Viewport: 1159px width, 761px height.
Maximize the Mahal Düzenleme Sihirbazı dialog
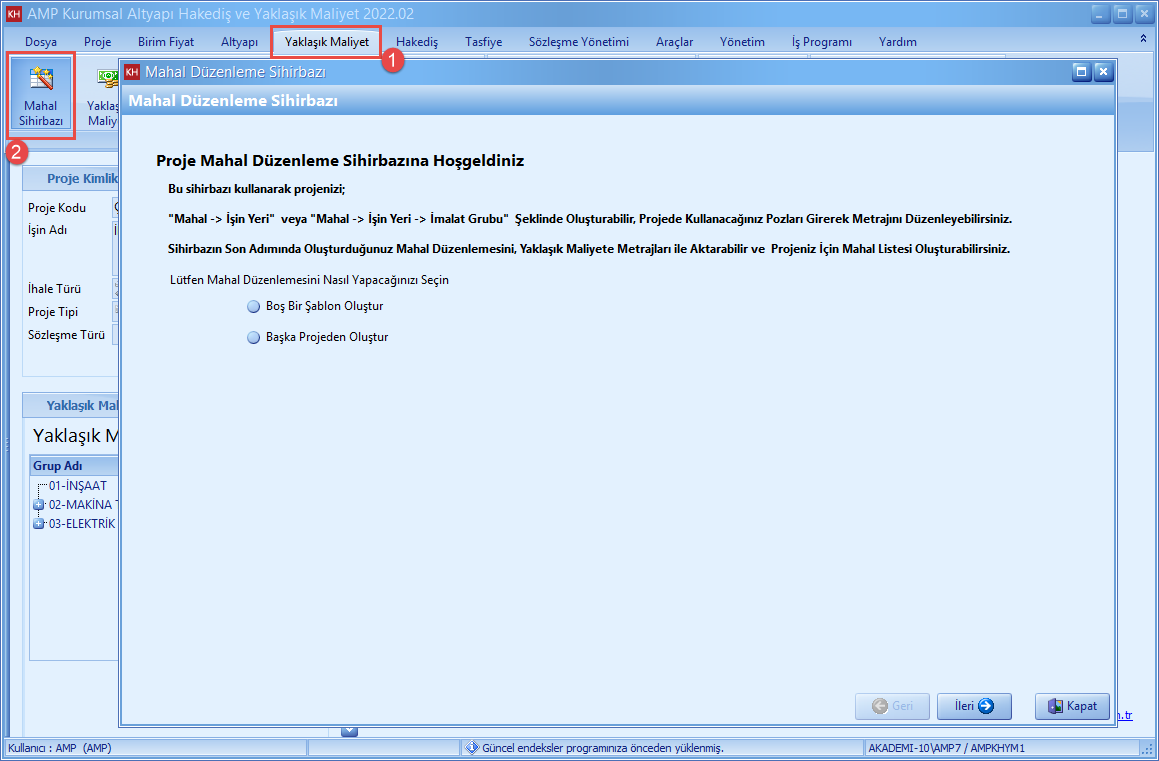point(1081,72)
